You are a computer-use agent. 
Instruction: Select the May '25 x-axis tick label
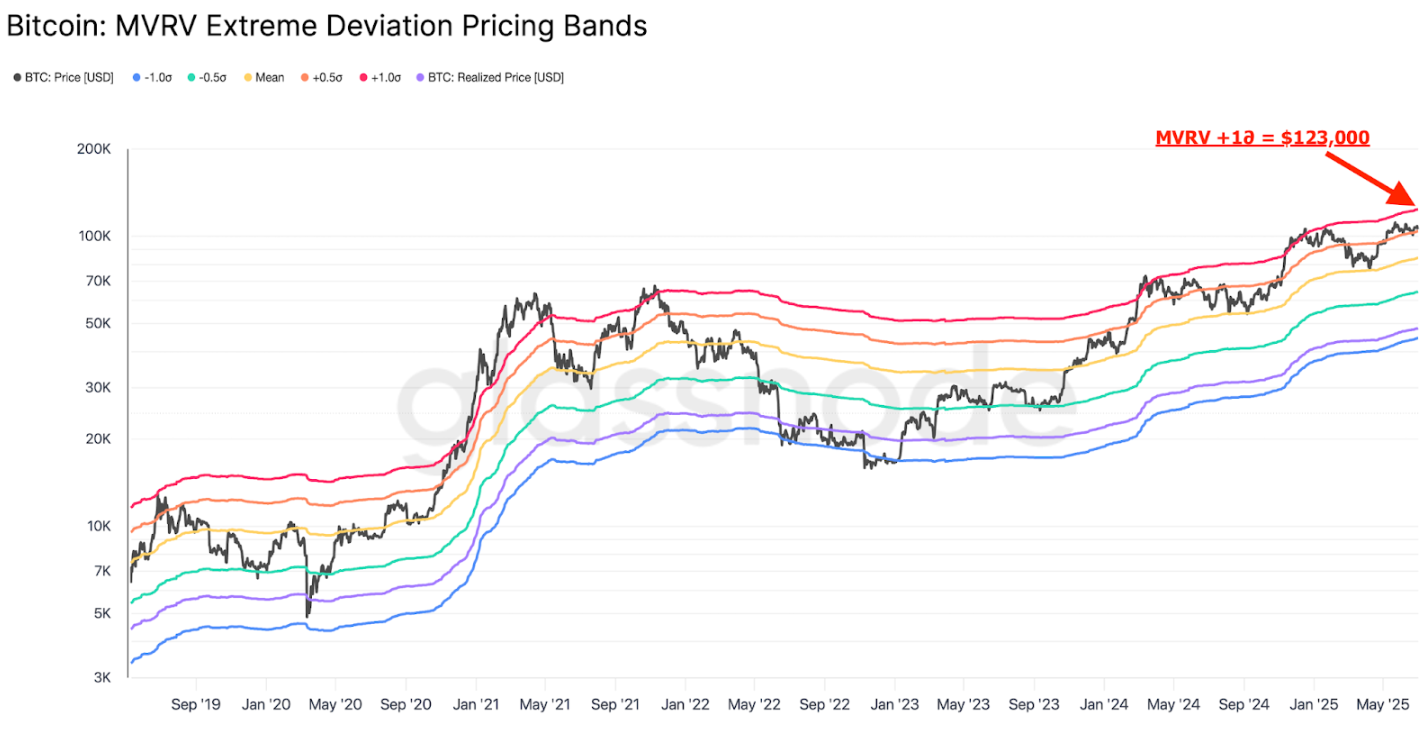click(x=1383, y=704)
